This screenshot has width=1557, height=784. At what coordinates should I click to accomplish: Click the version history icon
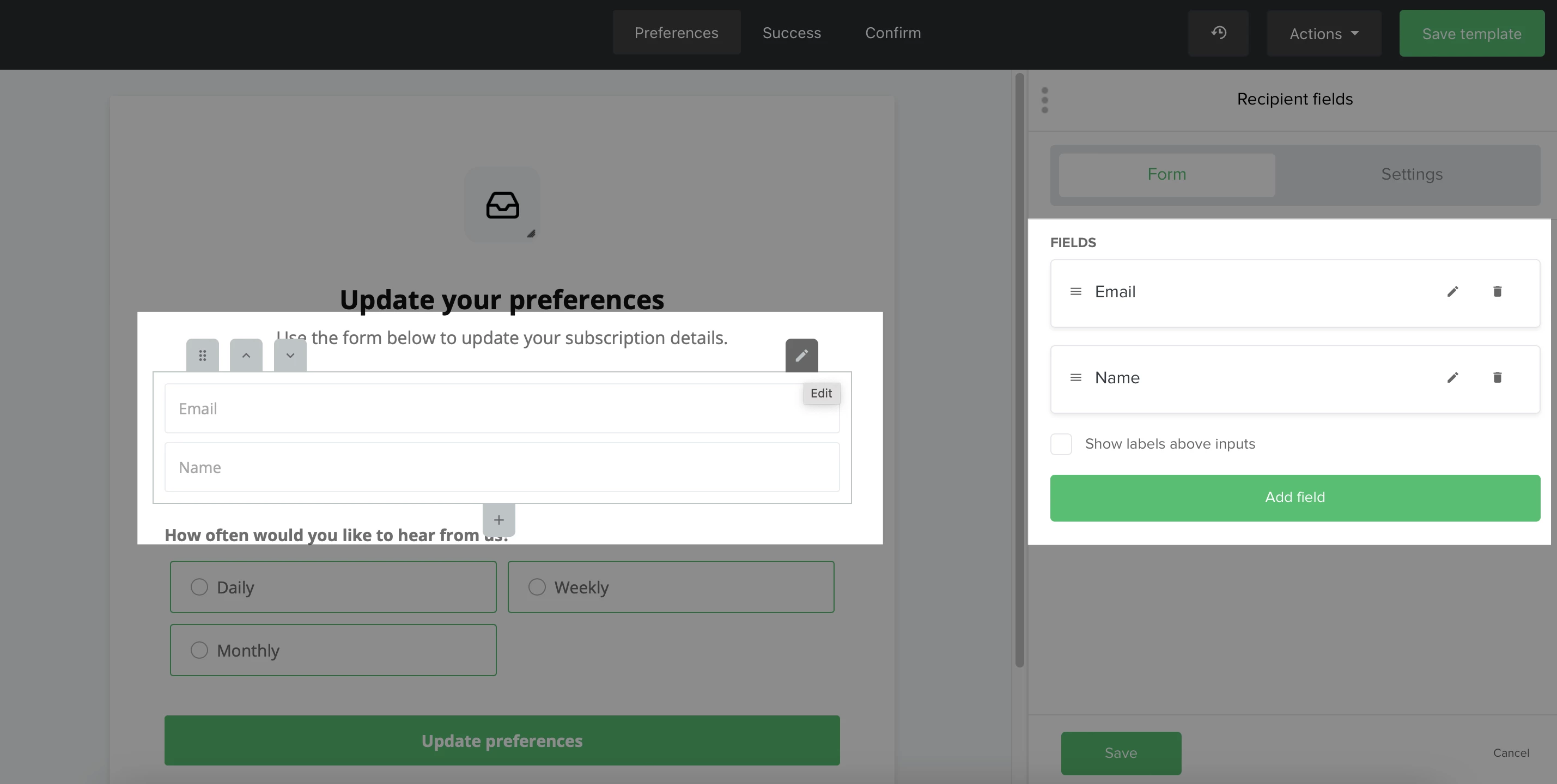pyautogui.click(x=1218, y=33)
